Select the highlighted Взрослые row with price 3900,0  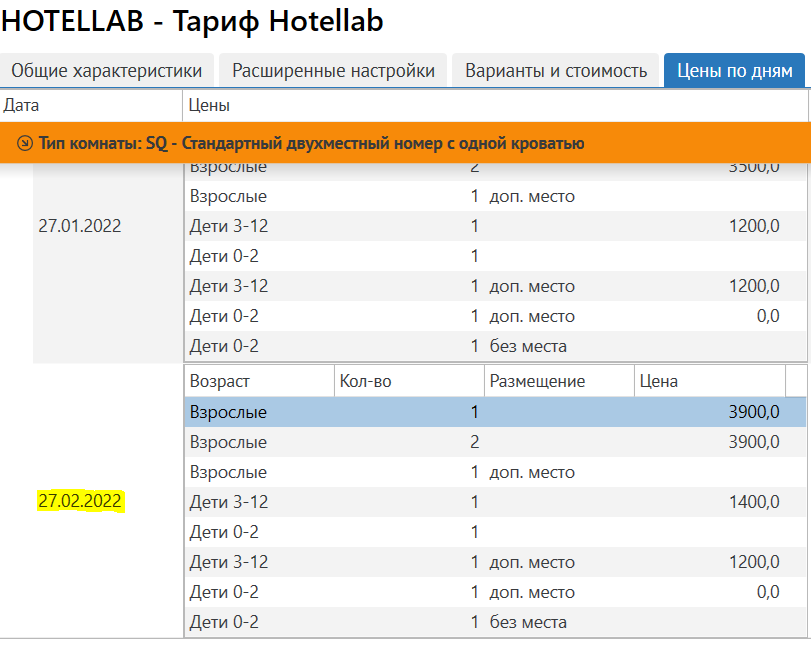[494, 412]
